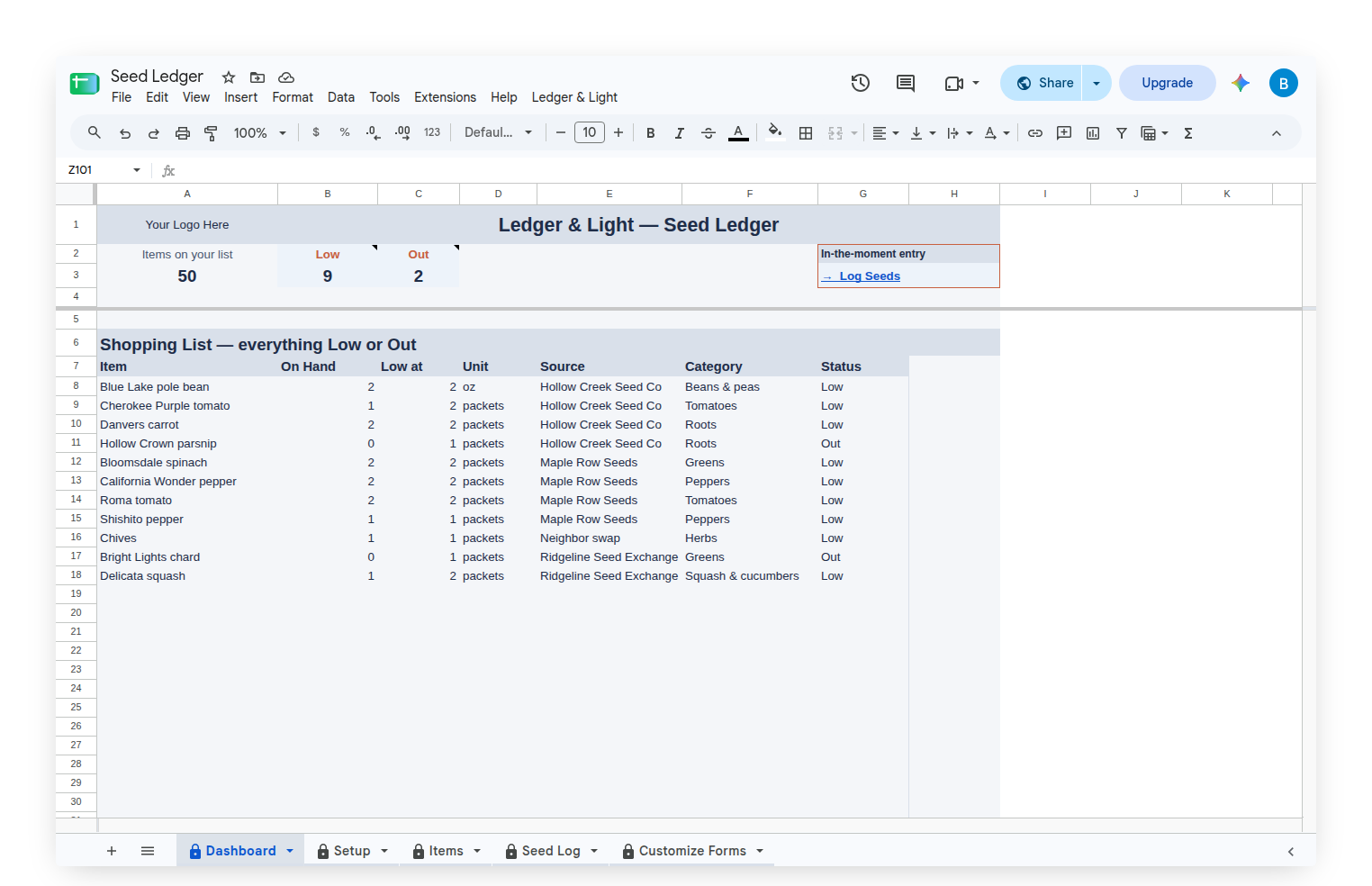Open the comments panel icon
This screenshot has height=886, width=1372.
point(906,83)
